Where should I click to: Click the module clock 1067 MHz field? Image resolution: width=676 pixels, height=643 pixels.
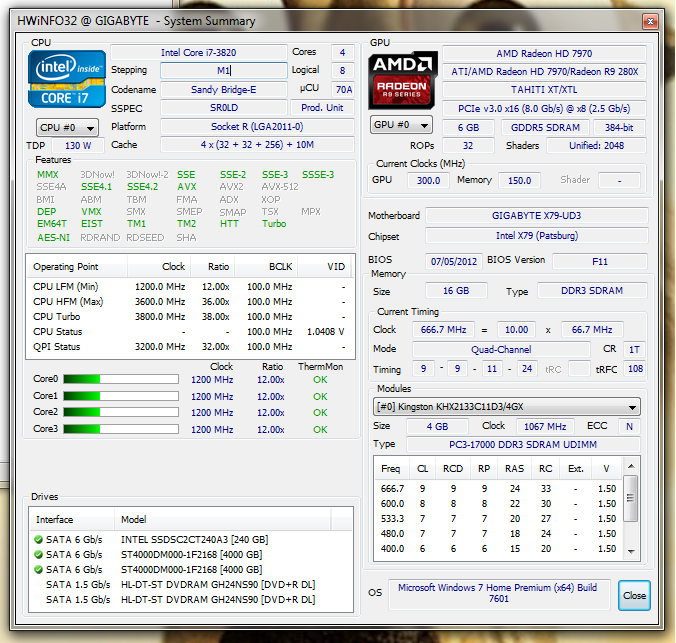(x=545, y=427)
